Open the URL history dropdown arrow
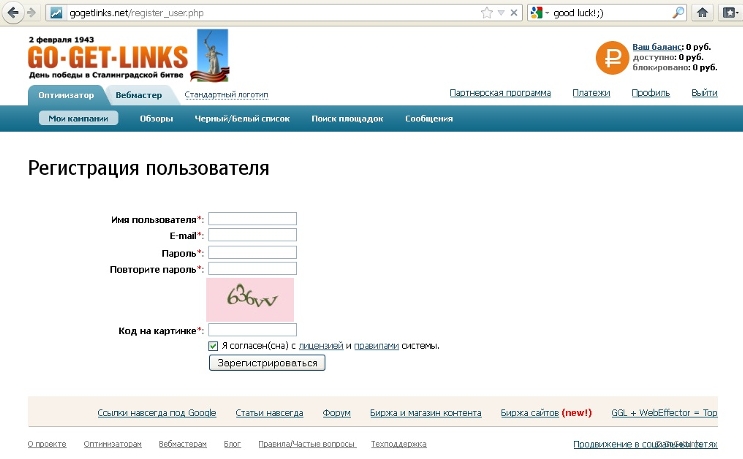743x459 pixels. [501, 13]
